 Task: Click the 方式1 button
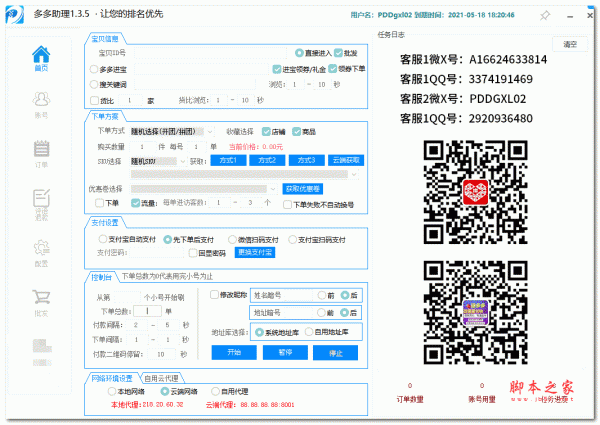click(228, 160)
